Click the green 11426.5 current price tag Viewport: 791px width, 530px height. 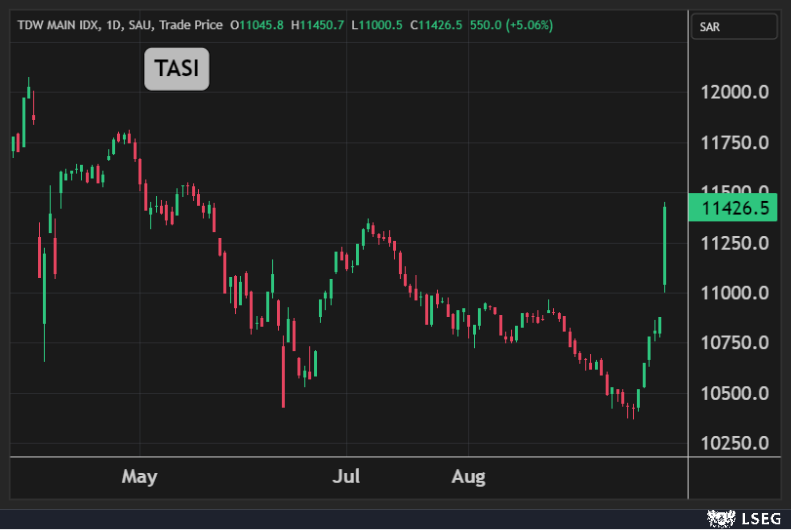click(x=733, y=208)
